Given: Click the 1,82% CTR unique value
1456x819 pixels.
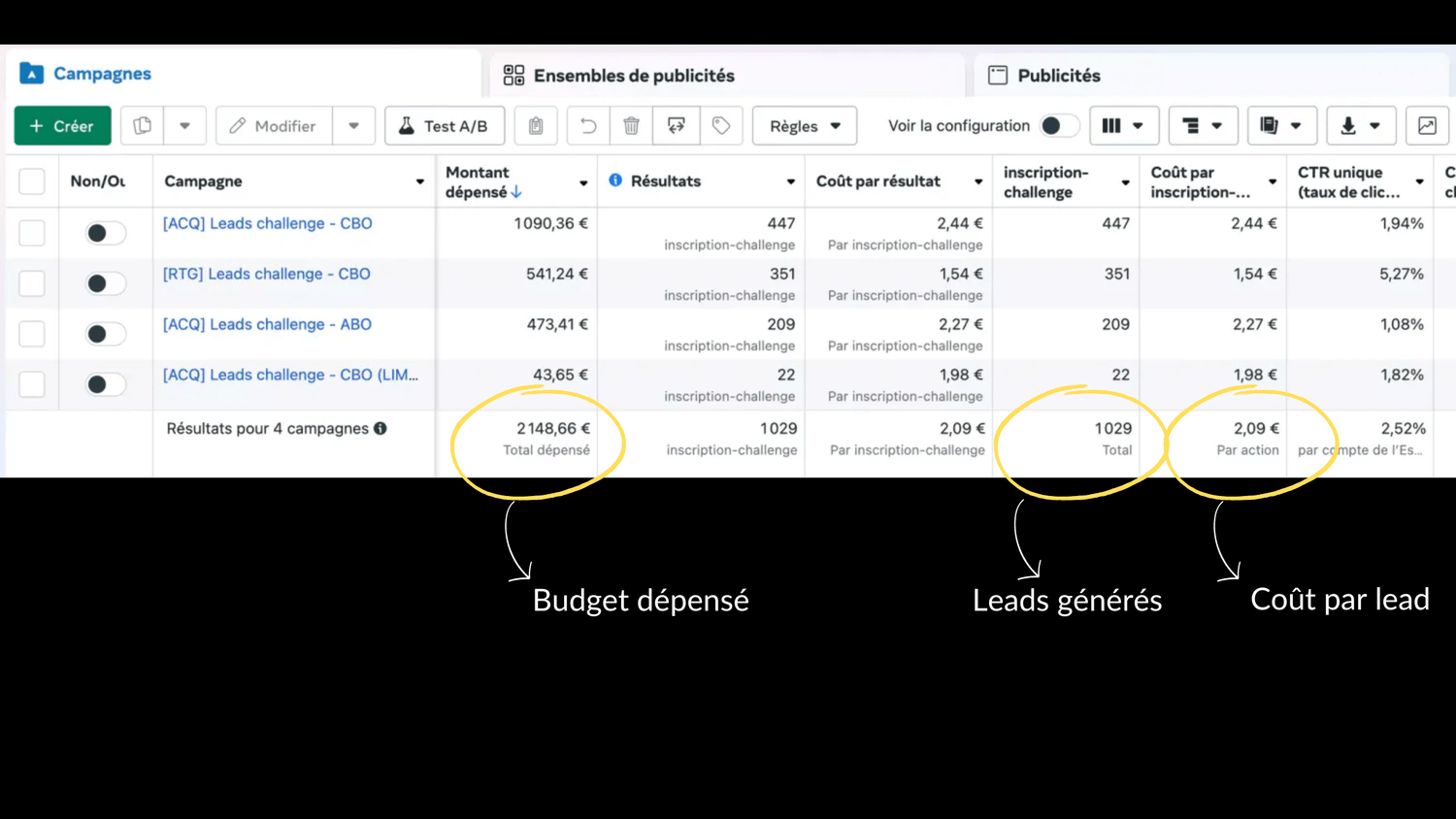Looking at the screenshot, I should point(1402,375).
